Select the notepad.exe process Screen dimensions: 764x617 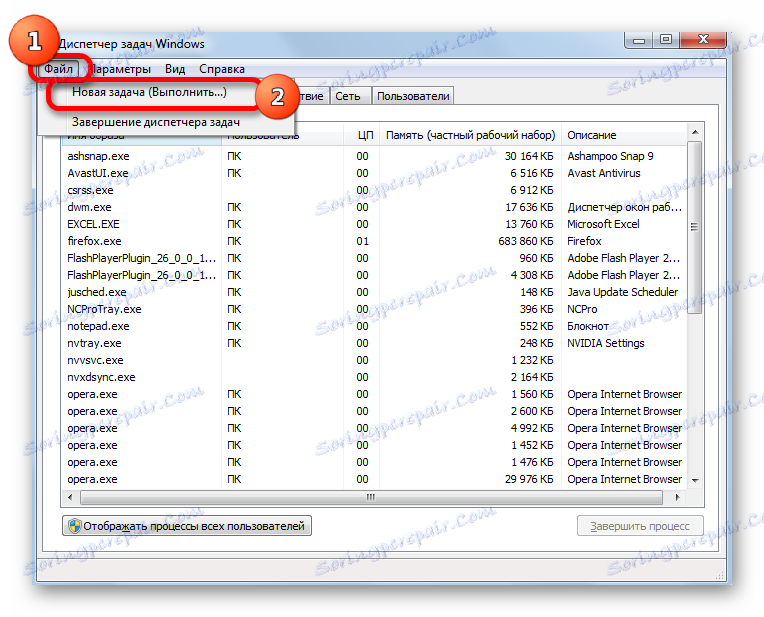click(374, 326)
